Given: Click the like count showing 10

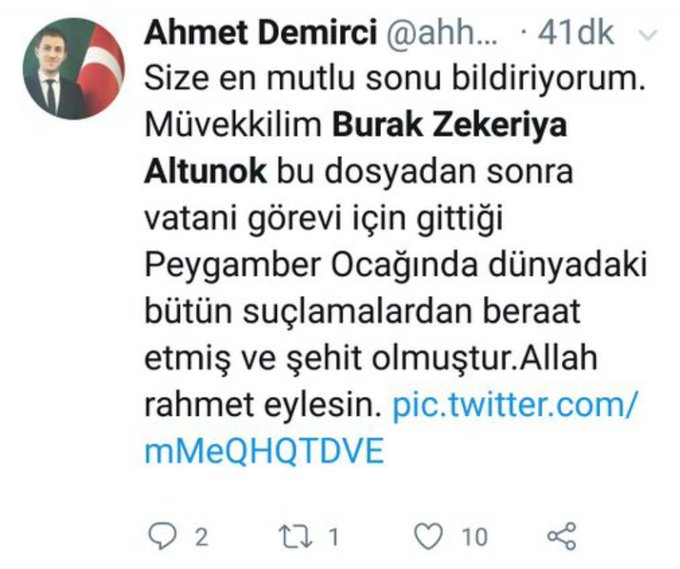Looking at the screenshot, I should (475, 537).
